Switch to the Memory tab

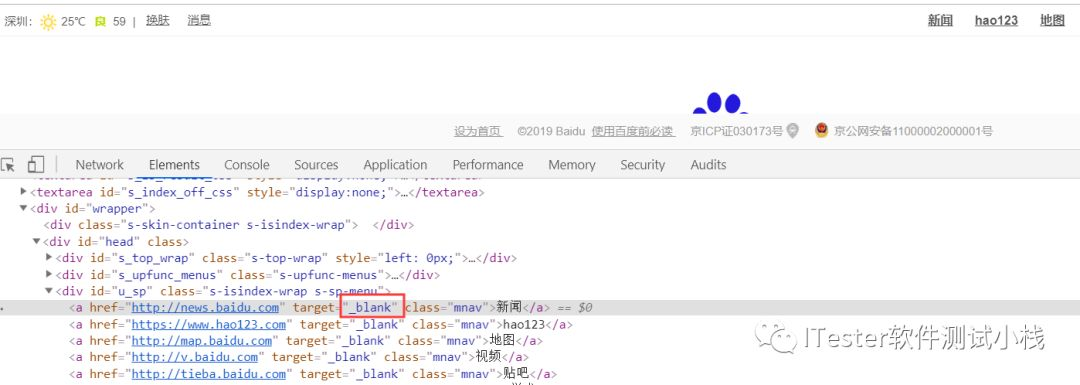coord(572,165)
